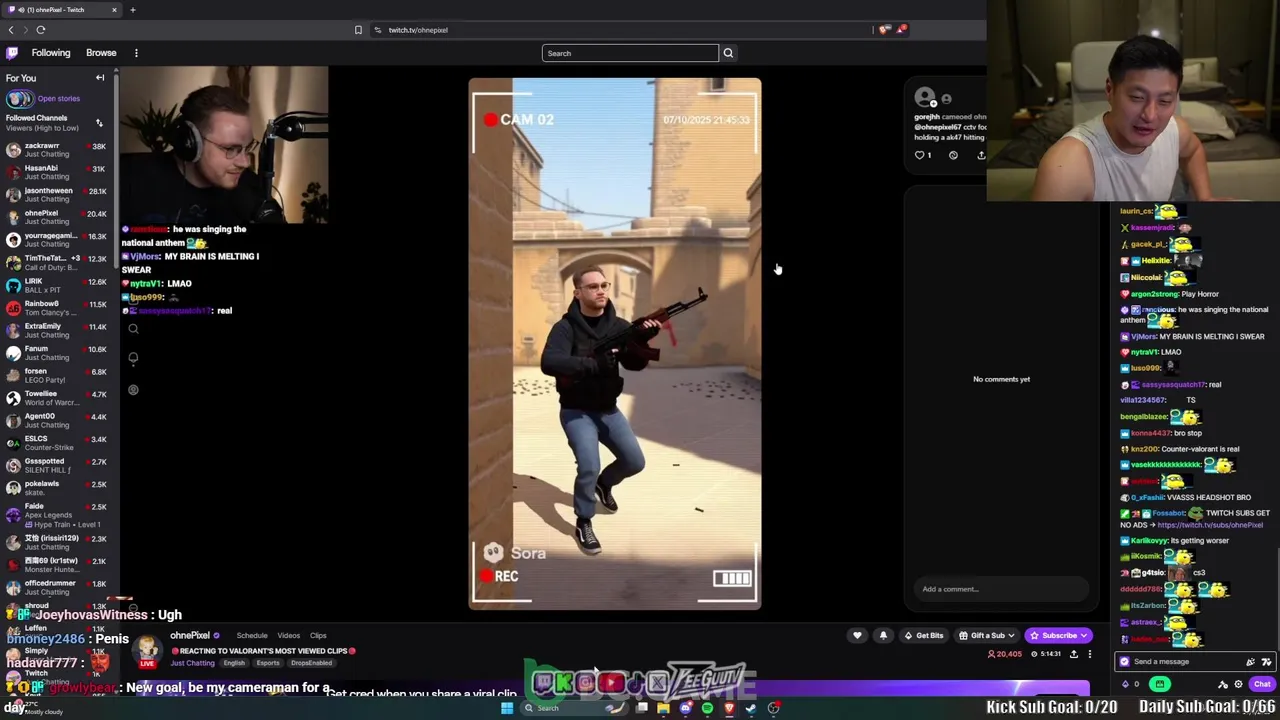Viewport: 1280px width, 720px height.
Task: Switch to Schedule tab
Action: (252, 636)
